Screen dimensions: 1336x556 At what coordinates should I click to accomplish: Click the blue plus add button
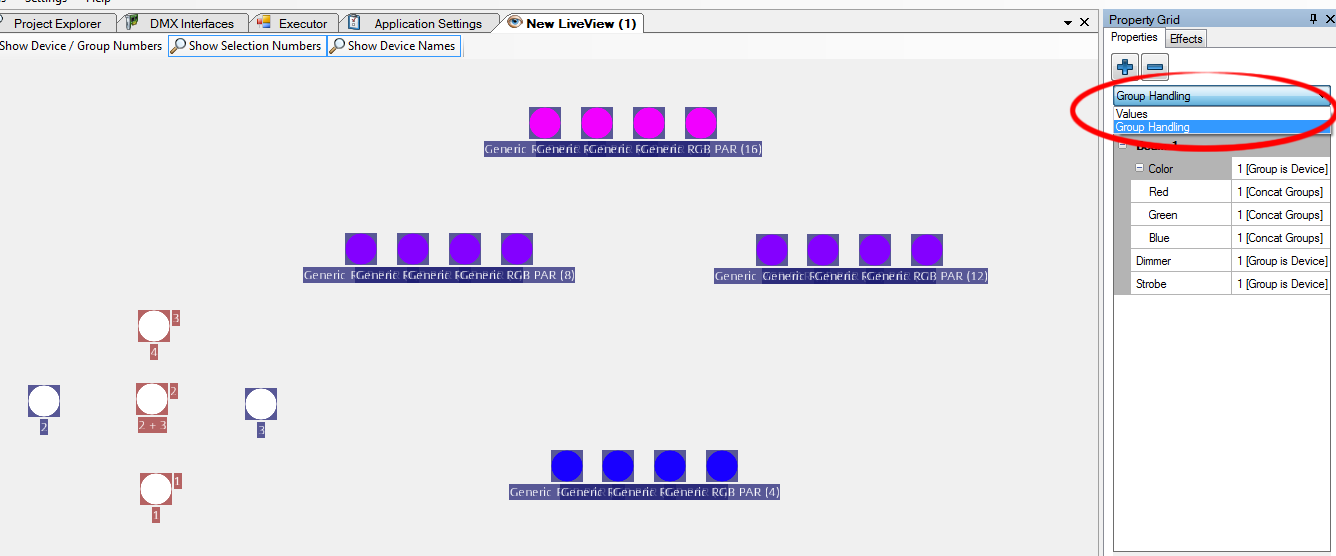[1125, 67]
